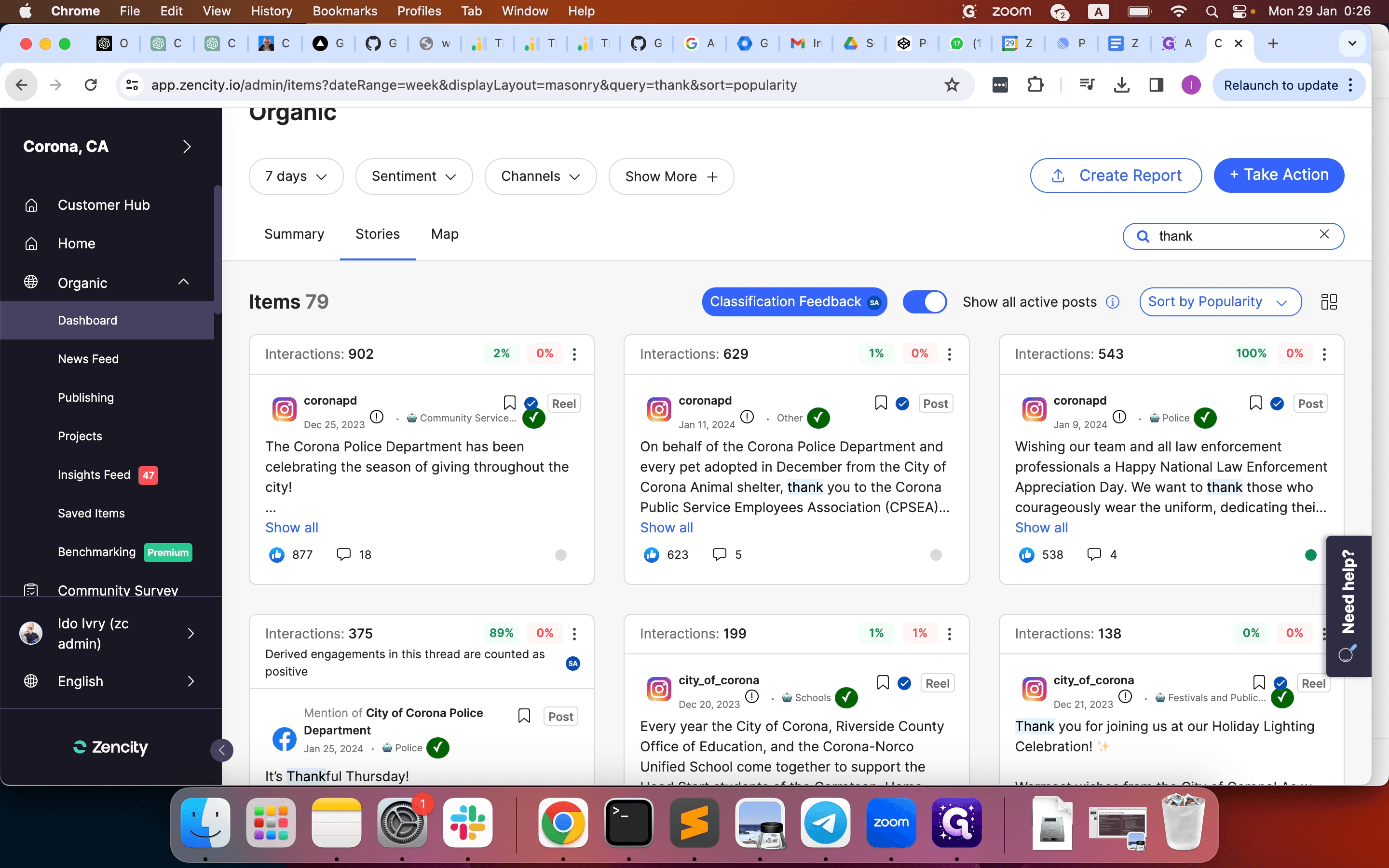This screenshot has width=1389, height=868.
Task: Expand Show More filters
Action: [x=671, y=176]
